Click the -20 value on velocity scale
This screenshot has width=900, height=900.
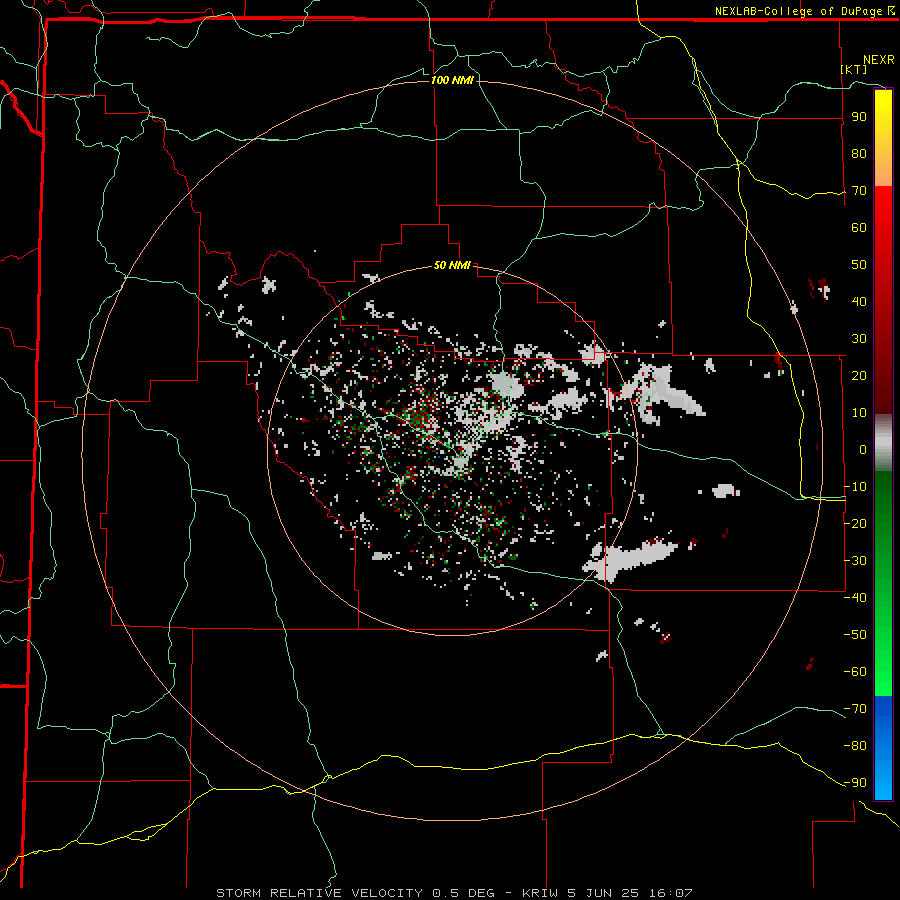coord(855,523)
